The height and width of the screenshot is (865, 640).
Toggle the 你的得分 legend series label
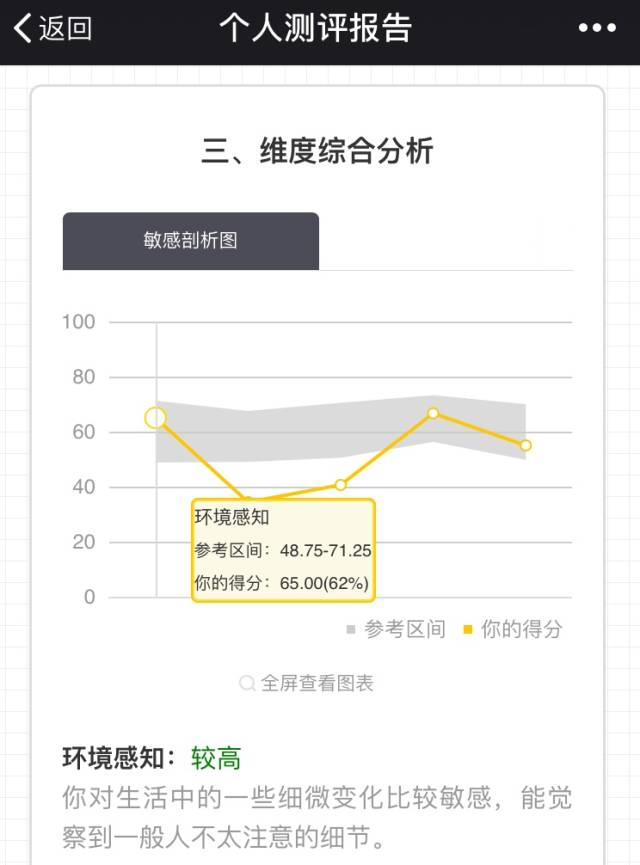click(522, 630)
